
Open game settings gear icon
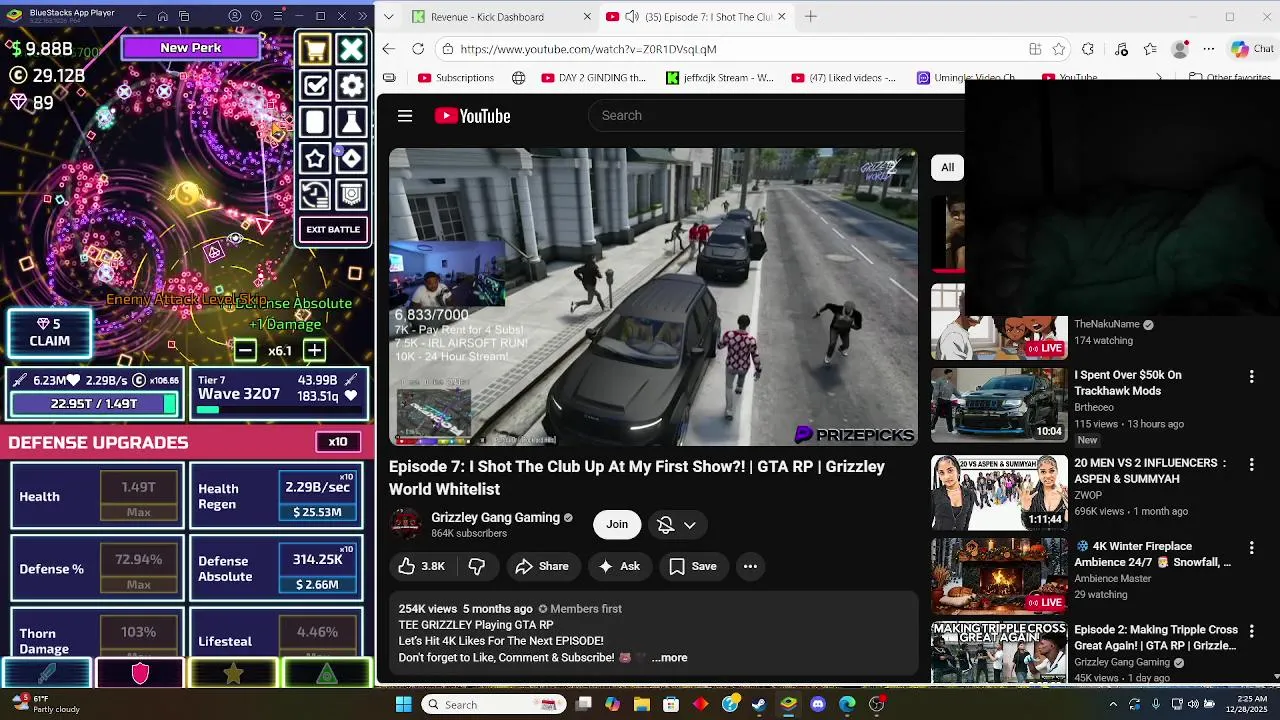tap(351, 86)
